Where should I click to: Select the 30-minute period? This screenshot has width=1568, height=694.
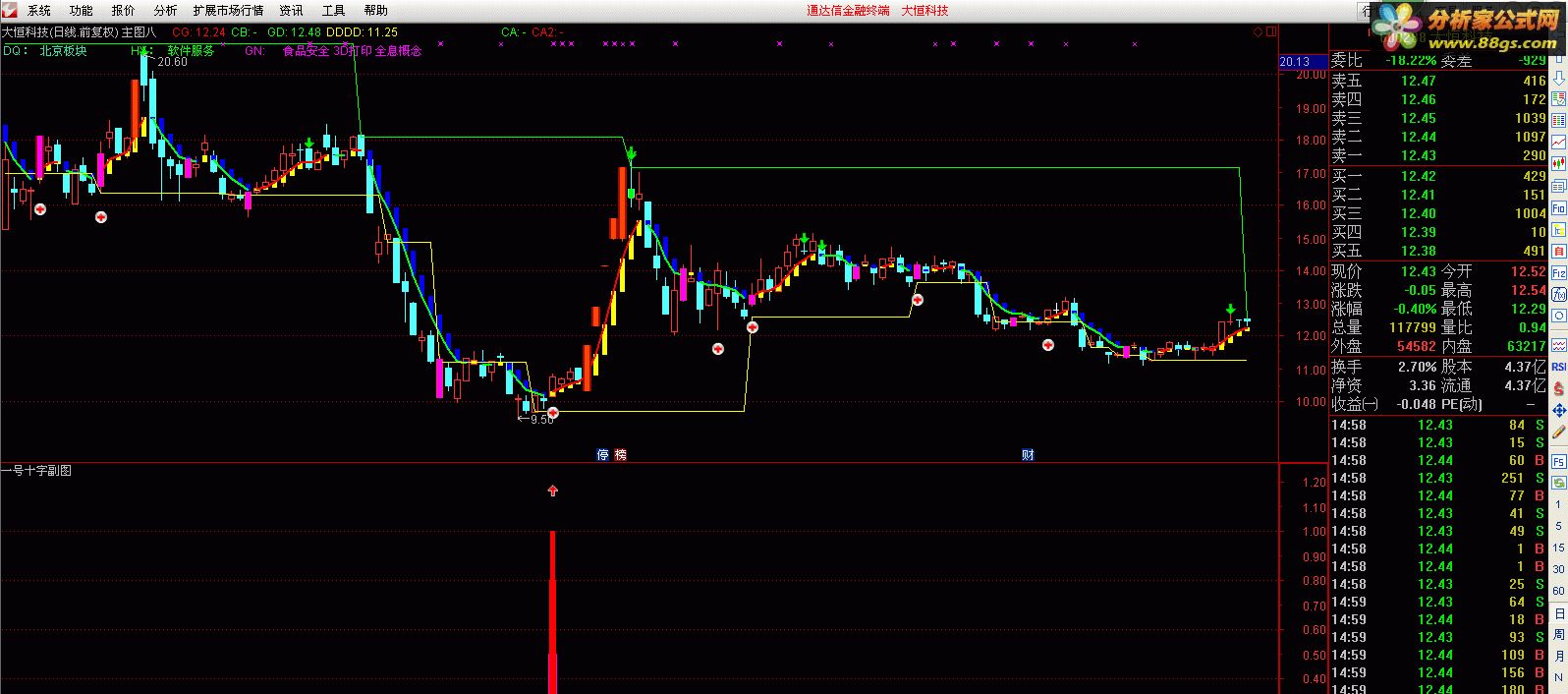coord(1558,568)
